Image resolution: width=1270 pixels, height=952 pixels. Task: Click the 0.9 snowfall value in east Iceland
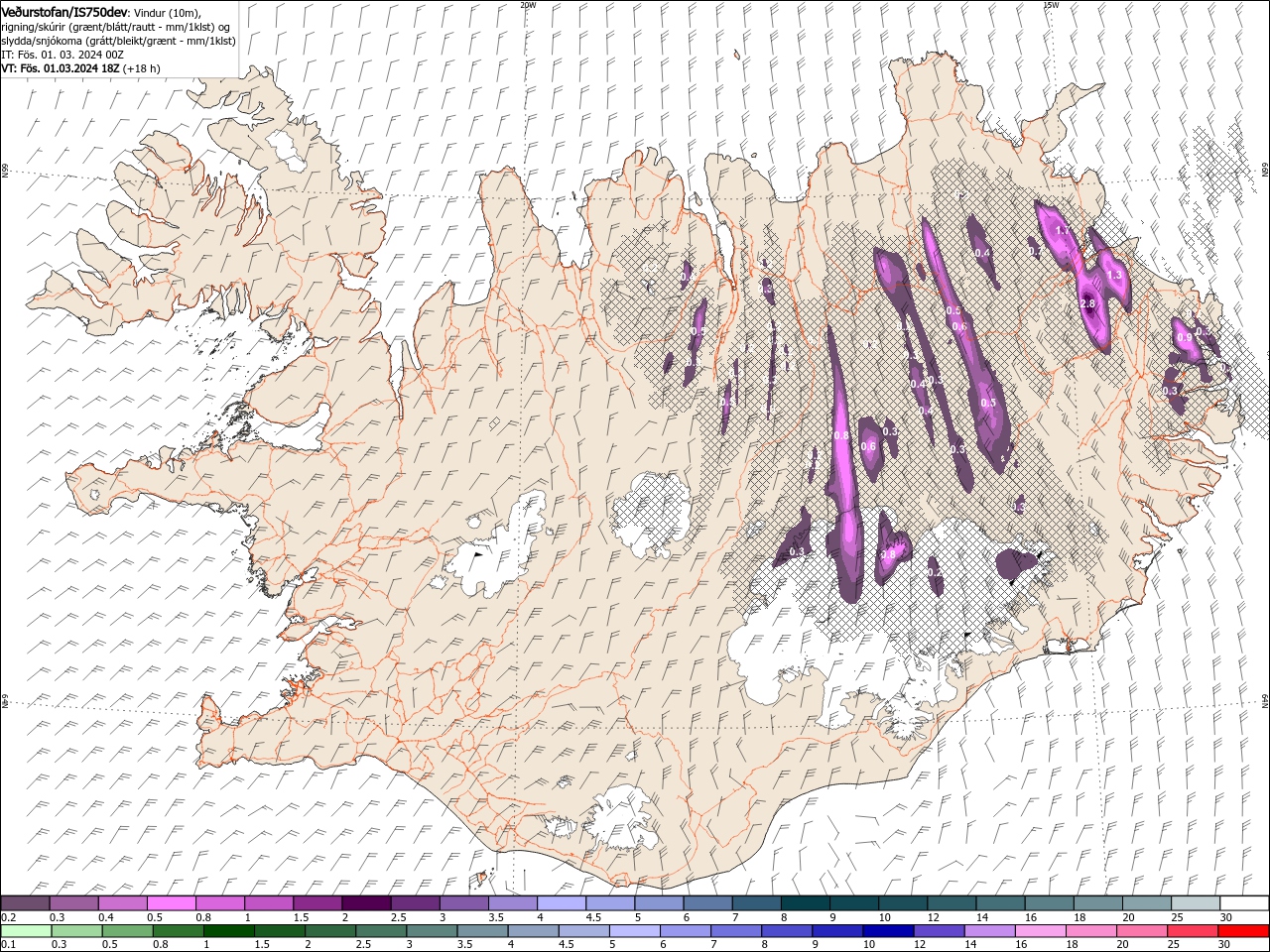1184,337
